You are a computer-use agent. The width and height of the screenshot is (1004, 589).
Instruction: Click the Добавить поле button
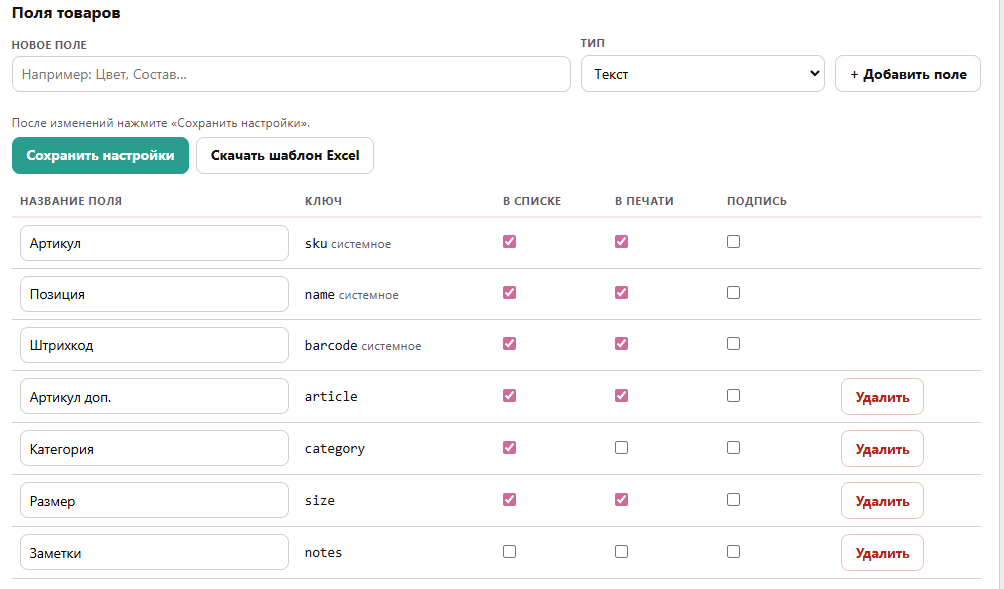(x=908, y=74)
